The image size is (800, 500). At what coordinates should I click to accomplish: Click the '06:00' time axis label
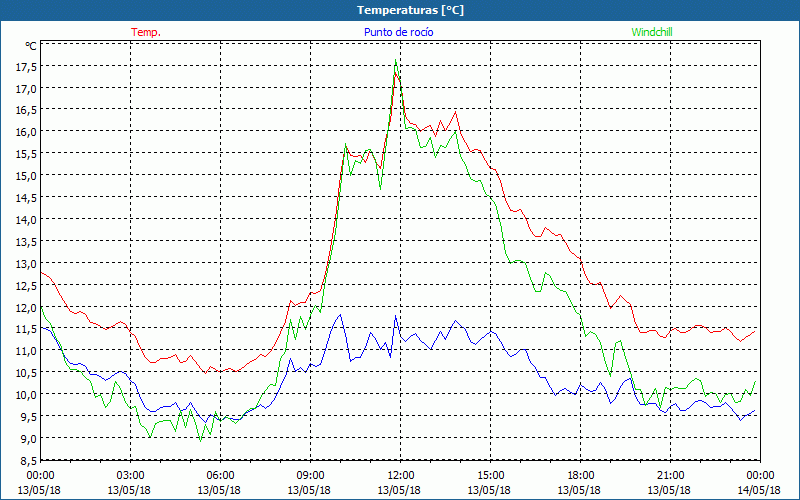pos(220,475)
